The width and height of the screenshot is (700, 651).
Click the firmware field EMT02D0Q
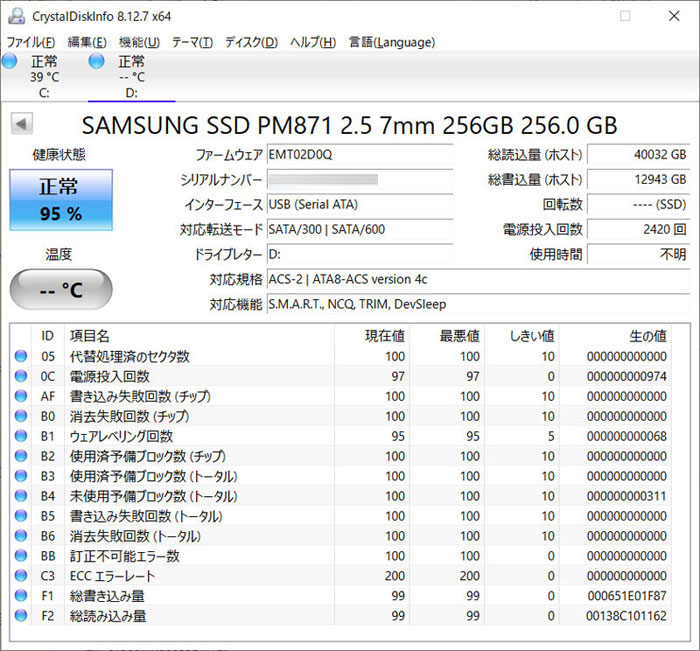coord(360,154)
